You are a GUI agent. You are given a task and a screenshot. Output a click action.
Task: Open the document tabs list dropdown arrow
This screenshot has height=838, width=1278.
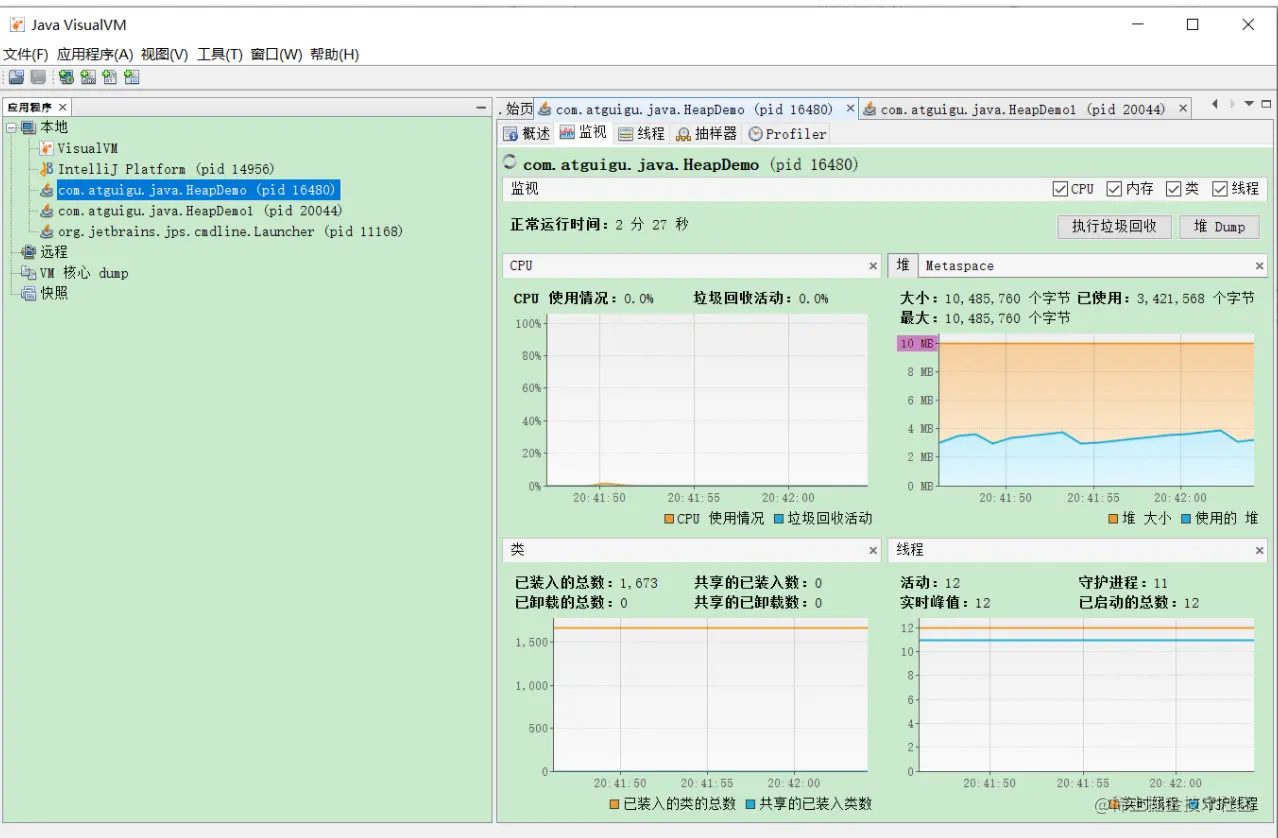tap(1249, 104)
